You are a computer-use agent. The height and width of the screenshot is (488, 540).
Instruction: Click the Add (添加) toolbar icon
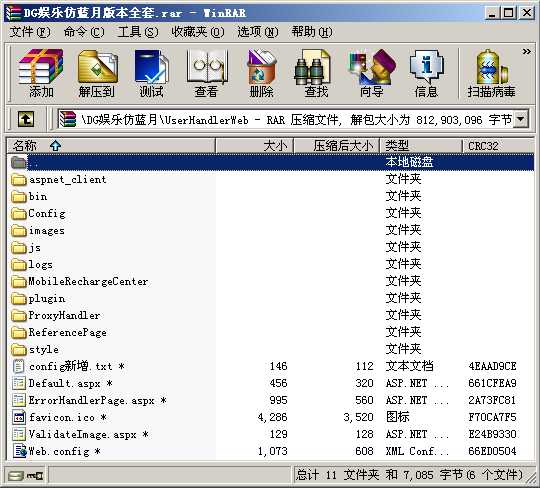[x=41, y=73]
